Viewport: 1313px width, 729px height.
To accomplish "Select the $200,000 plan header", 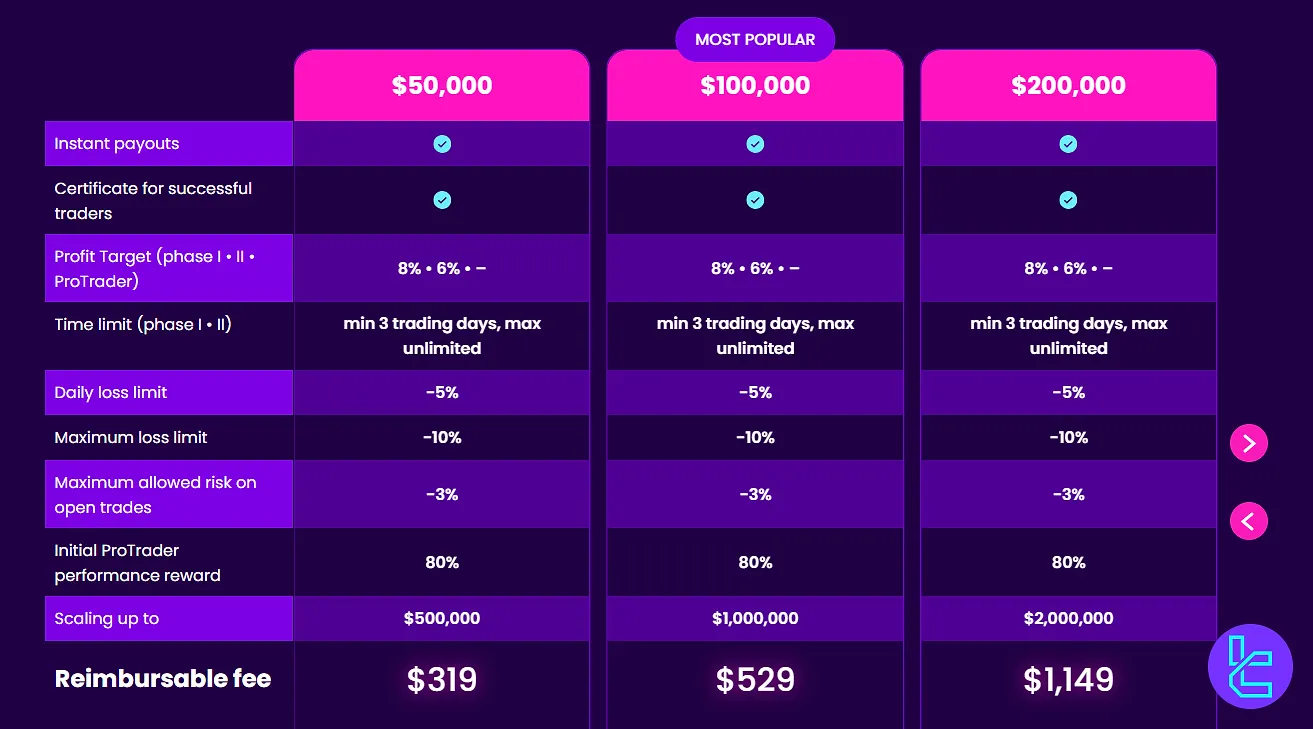I will (1068, 85).
